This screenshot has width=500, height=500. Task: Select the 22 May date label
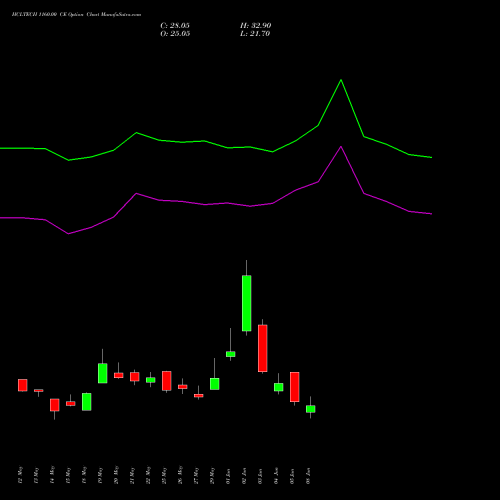coord(148,475)
